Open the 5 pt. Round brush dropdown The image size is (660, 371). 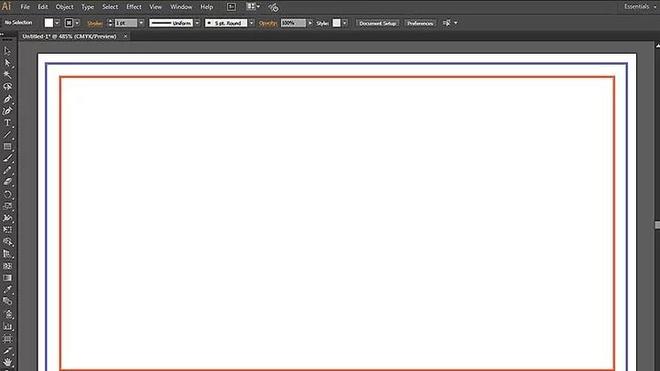coord(251,23)
